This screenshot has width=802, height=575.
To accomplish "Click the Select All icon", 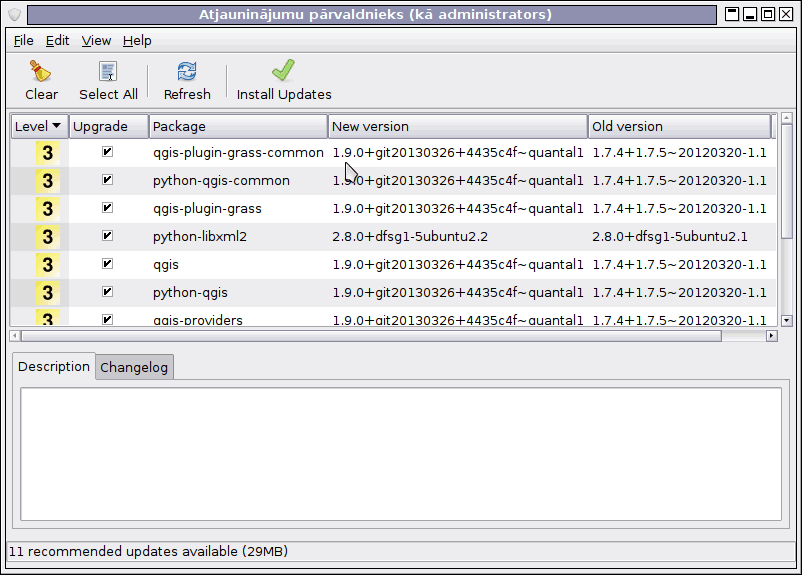I will [108, 72].
